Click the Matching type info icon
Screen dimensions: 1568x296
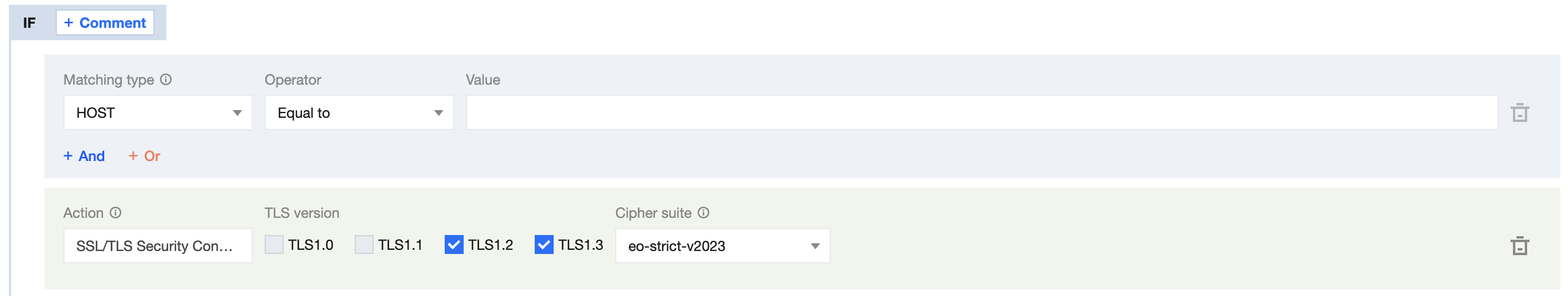coord(166,80)
